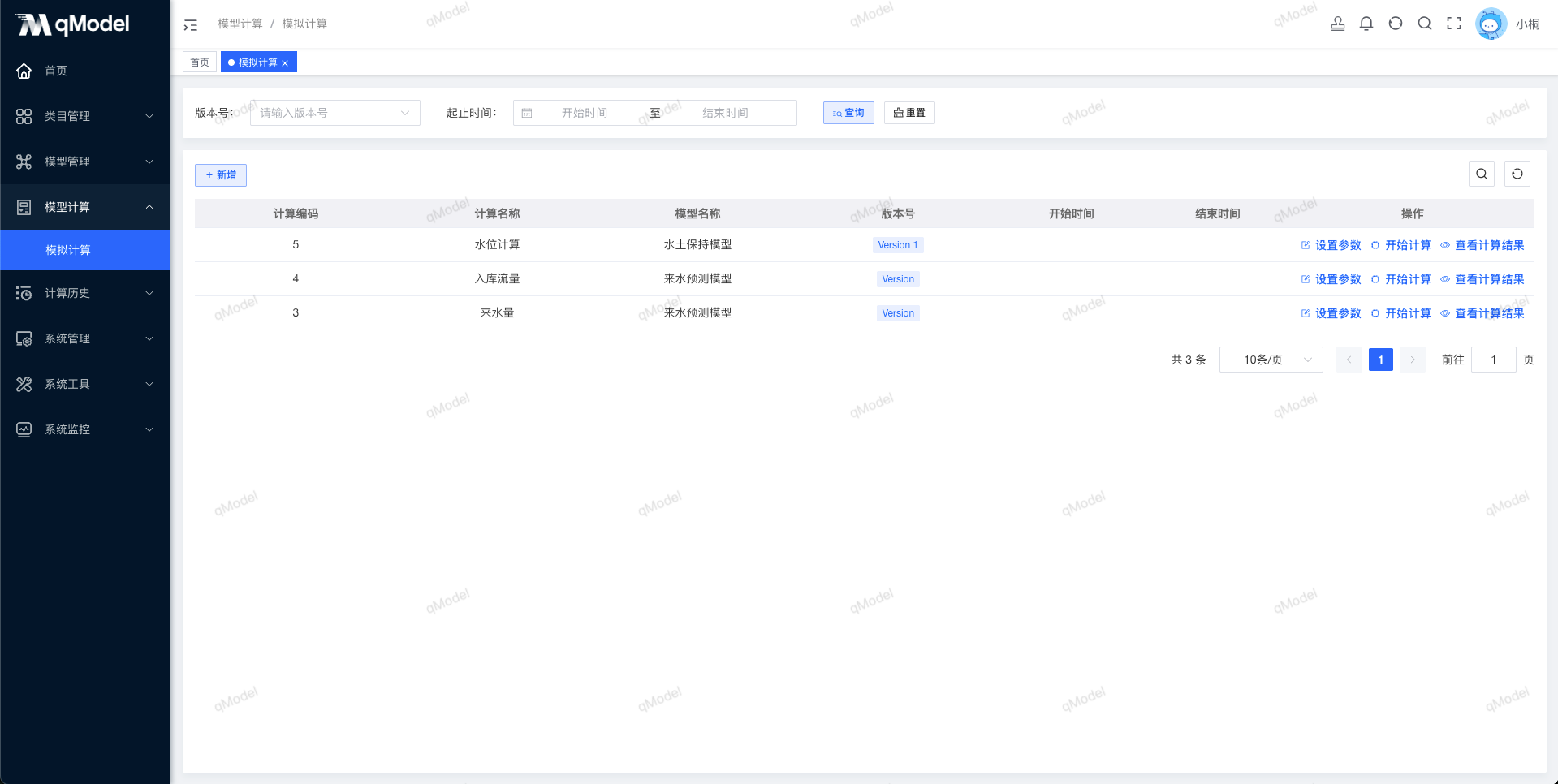Screen dimensions: 1558x784
Task: Click the 新增 button
Action: [221, 175]
